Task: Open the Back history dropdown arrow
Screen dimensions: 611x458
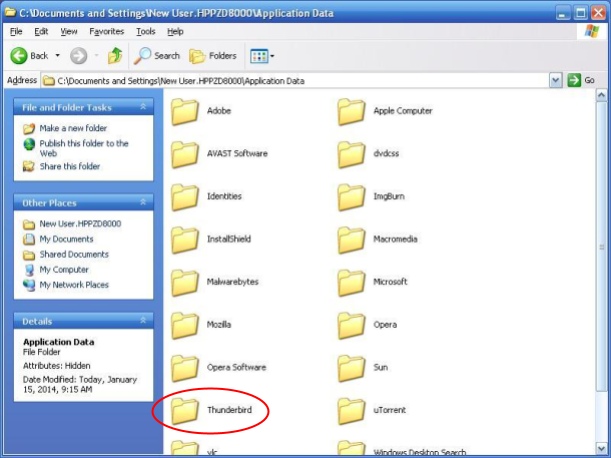Action: click(58, 56)
